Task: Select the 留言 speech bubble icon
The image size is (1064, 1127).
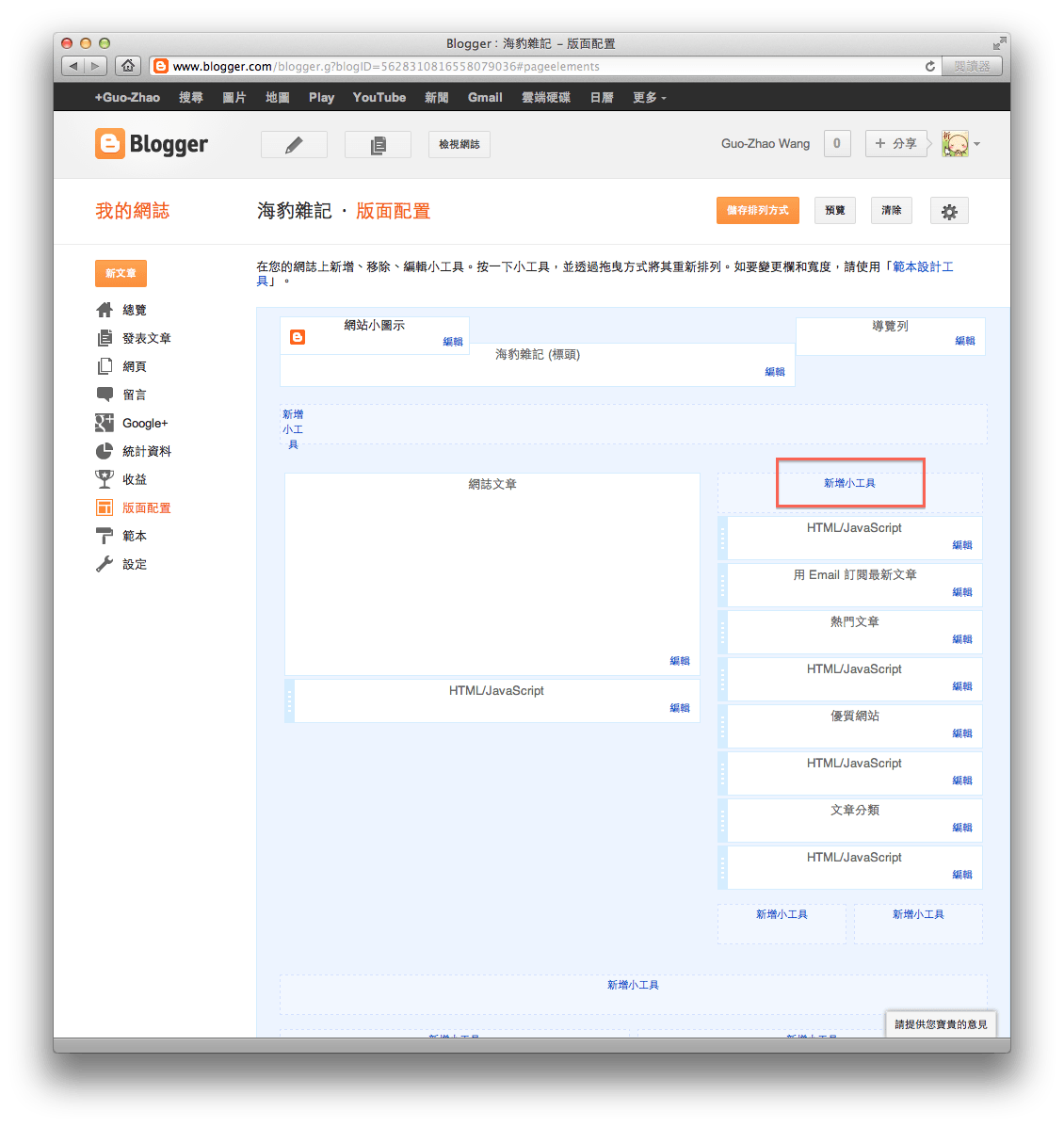Action: pyautogui.click(x=104, y=394)
